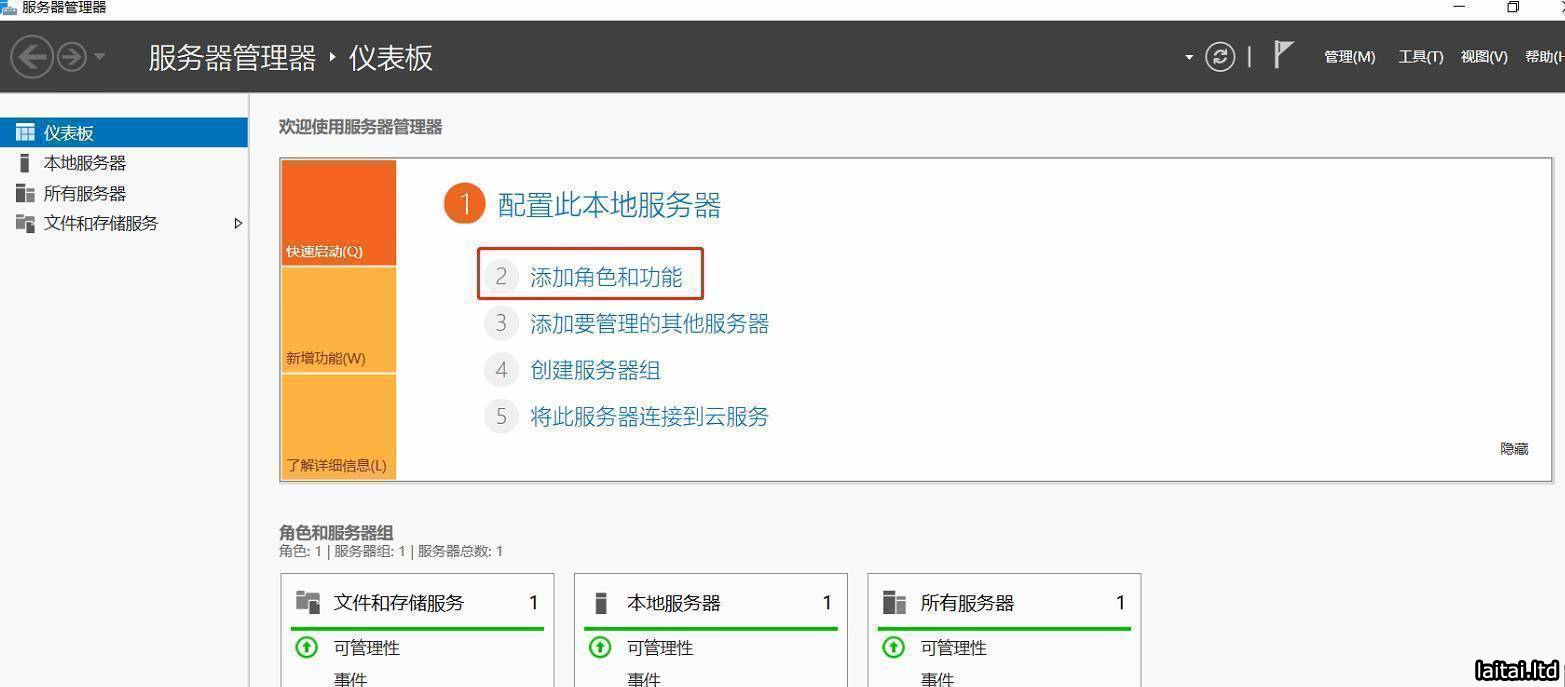Select the 新增功能(W) orange tile
This screenshot has width=1565, height=687.
(x=338, y=320)
